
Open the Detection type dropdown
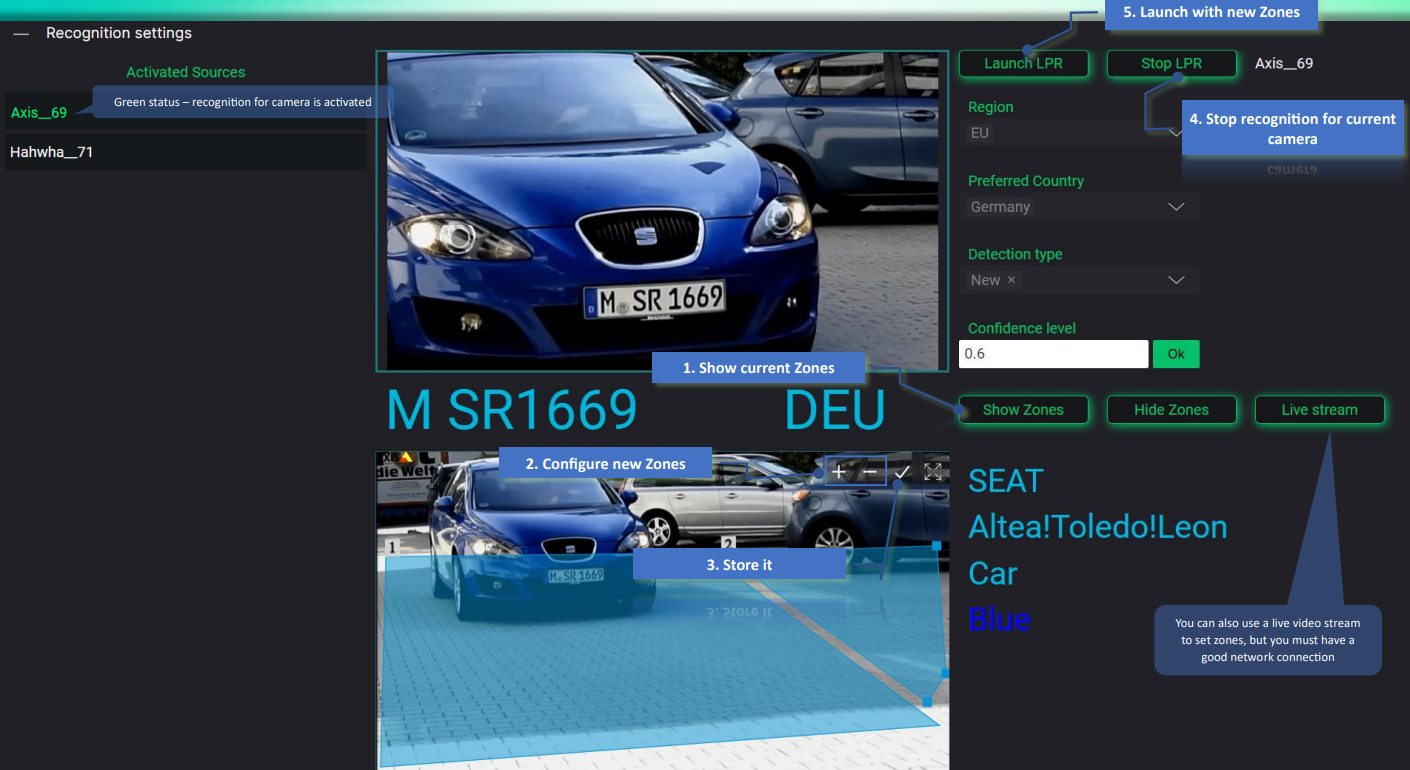1079,280
